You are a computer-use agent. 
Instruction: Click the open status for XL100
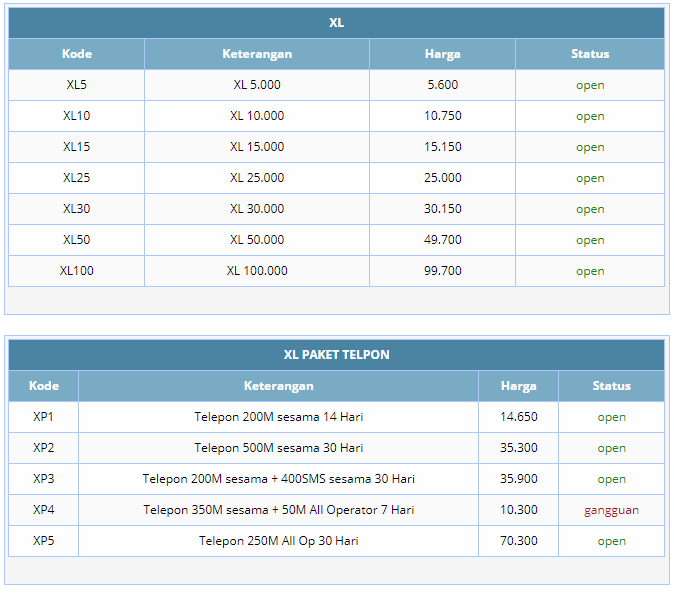click(590, 271)
